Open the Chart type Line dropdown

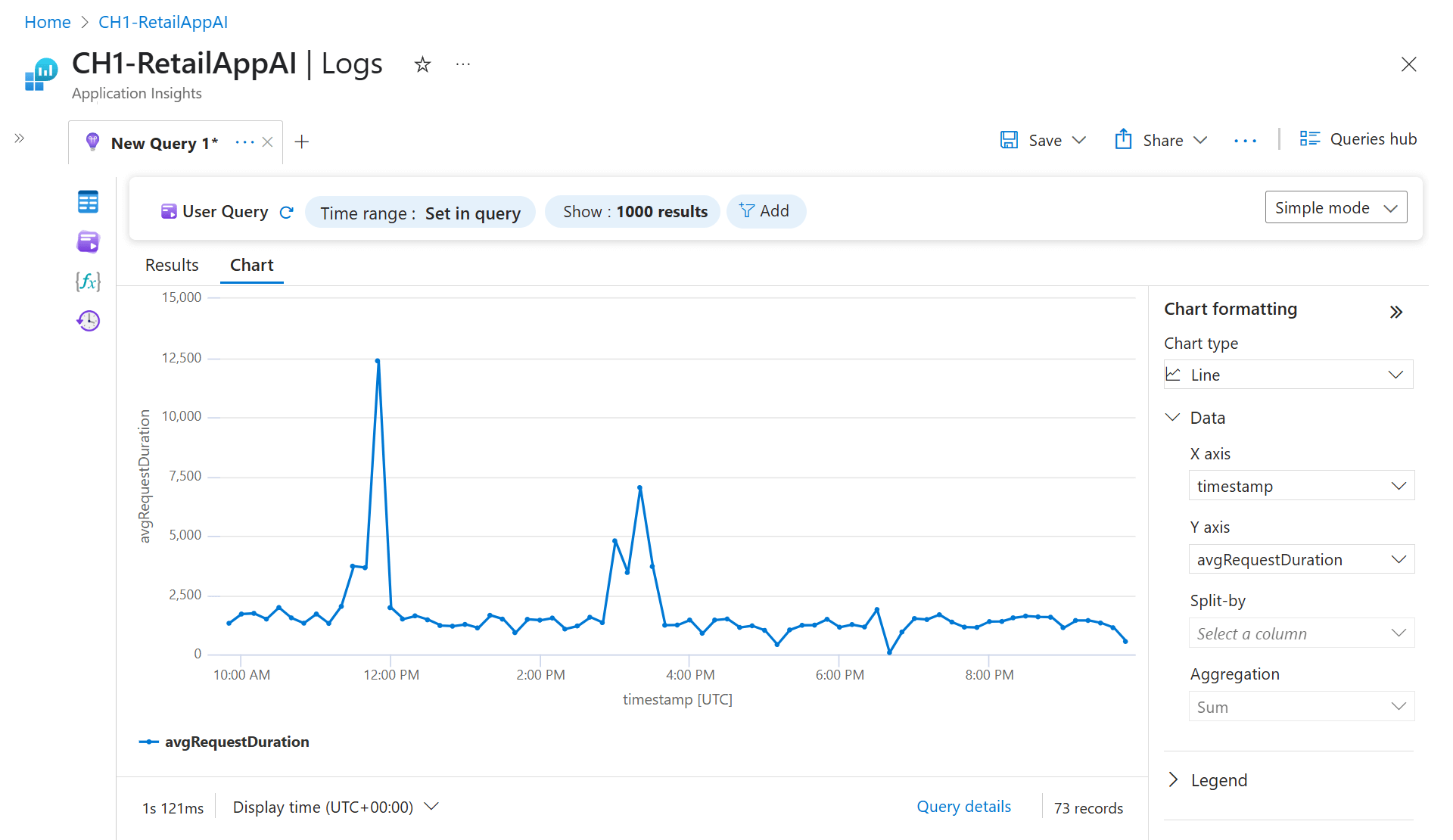click(x=1288, y=375)
